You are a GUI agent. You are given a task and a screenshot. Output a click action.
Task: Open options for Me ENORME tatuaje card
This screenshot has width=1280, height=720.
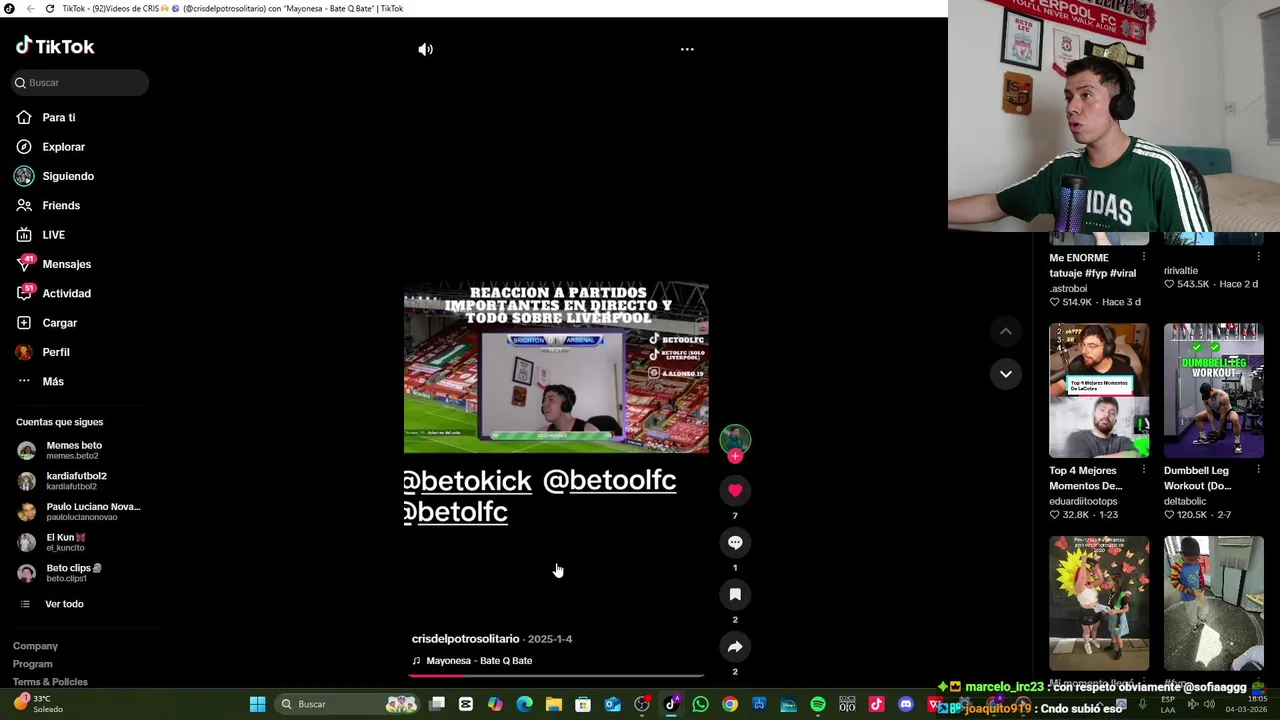[1143, 258]
